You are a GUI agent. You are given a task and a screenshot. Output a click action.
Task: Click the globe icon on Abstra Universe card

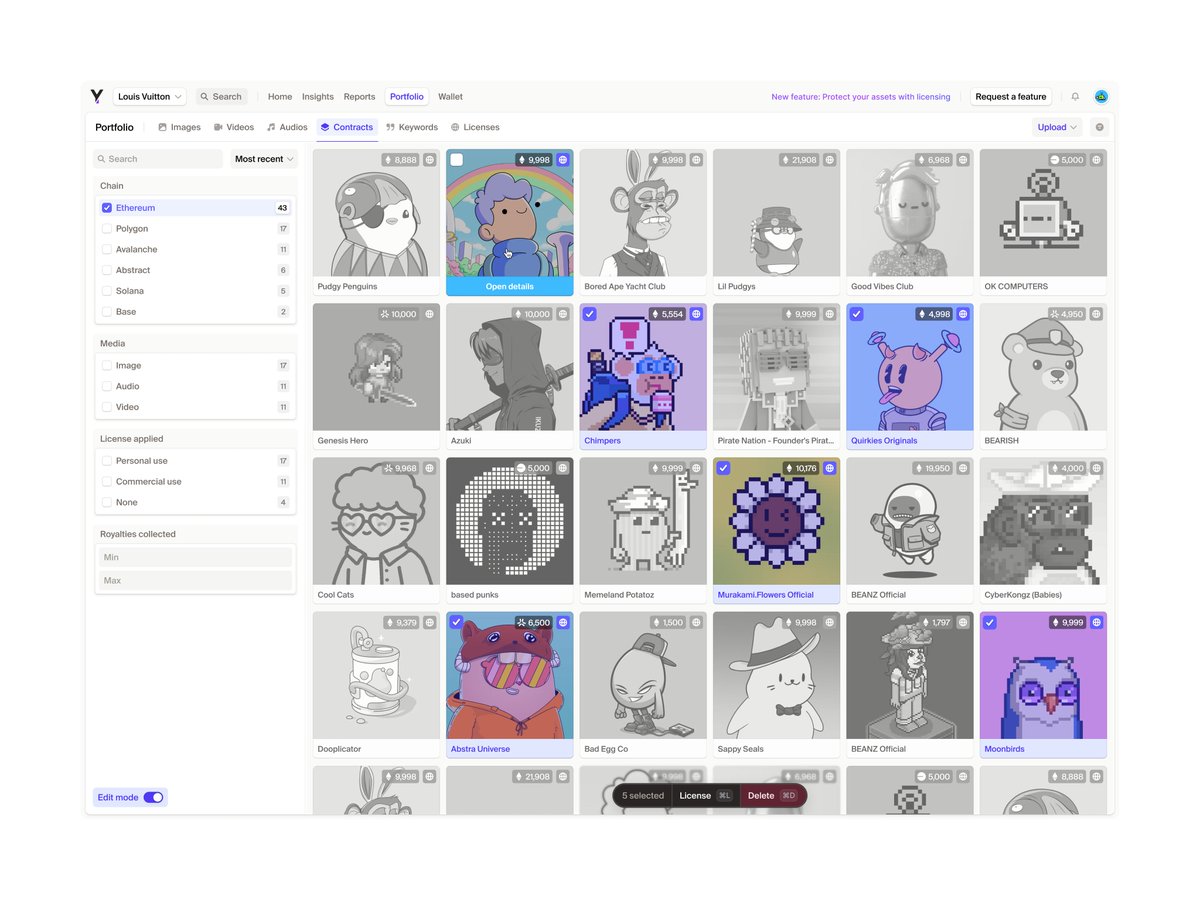point(563,622)
